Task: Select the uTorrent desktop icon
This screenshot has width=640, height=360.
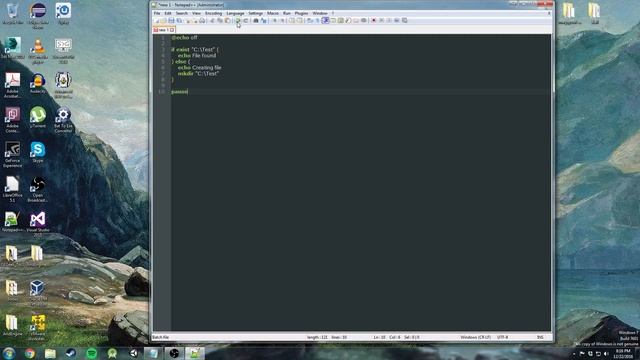Action: (38, 118)
